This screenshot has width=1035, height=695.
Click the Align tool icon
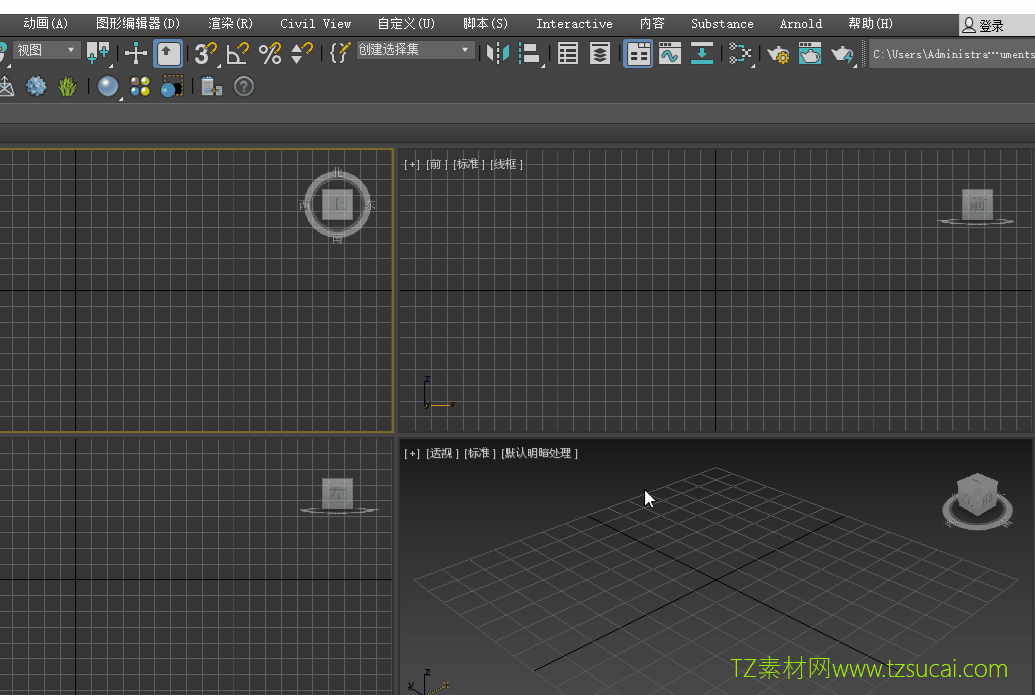pos(530,53)
